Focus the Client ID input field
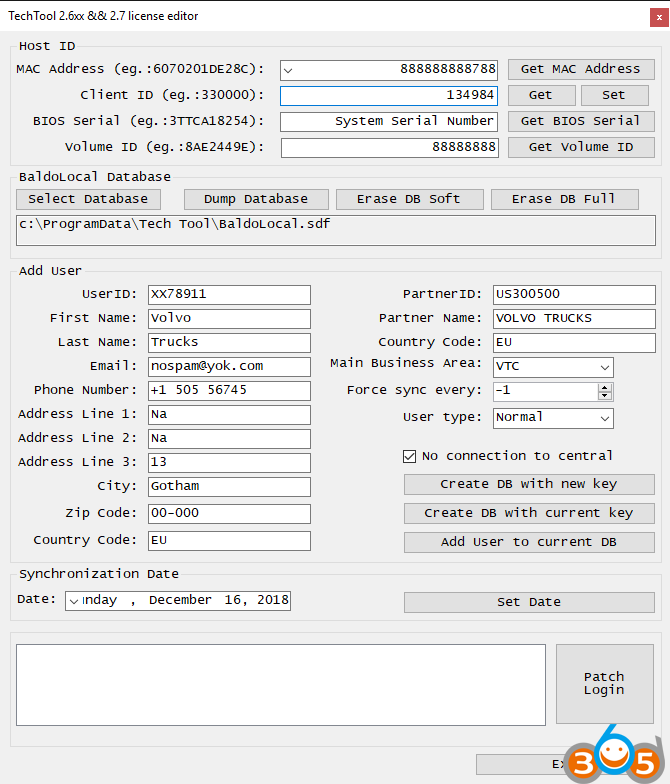 pos(389,96)
